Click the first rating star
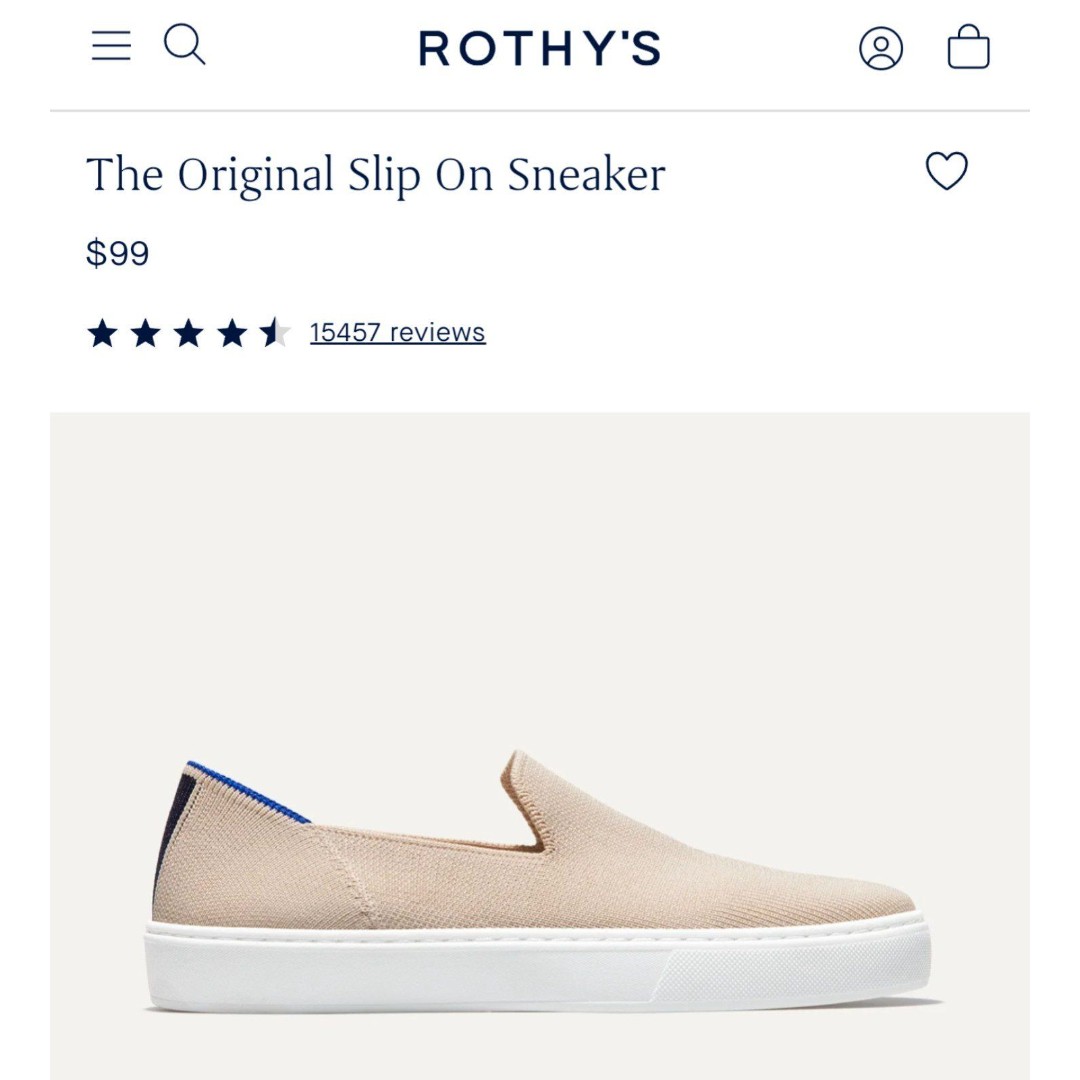The height and width of the screenshot is (1080, 1080). point(103,333)
